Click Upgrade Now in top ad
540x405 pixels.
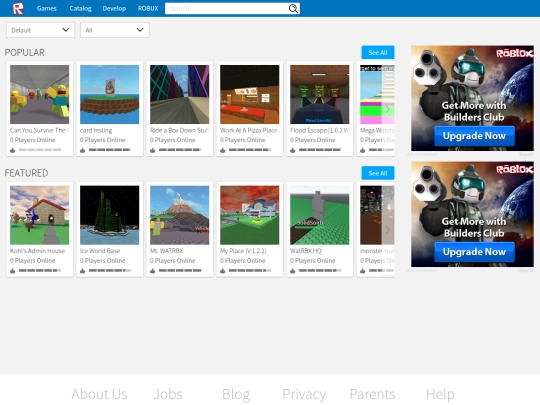click(x=474, y=136)
